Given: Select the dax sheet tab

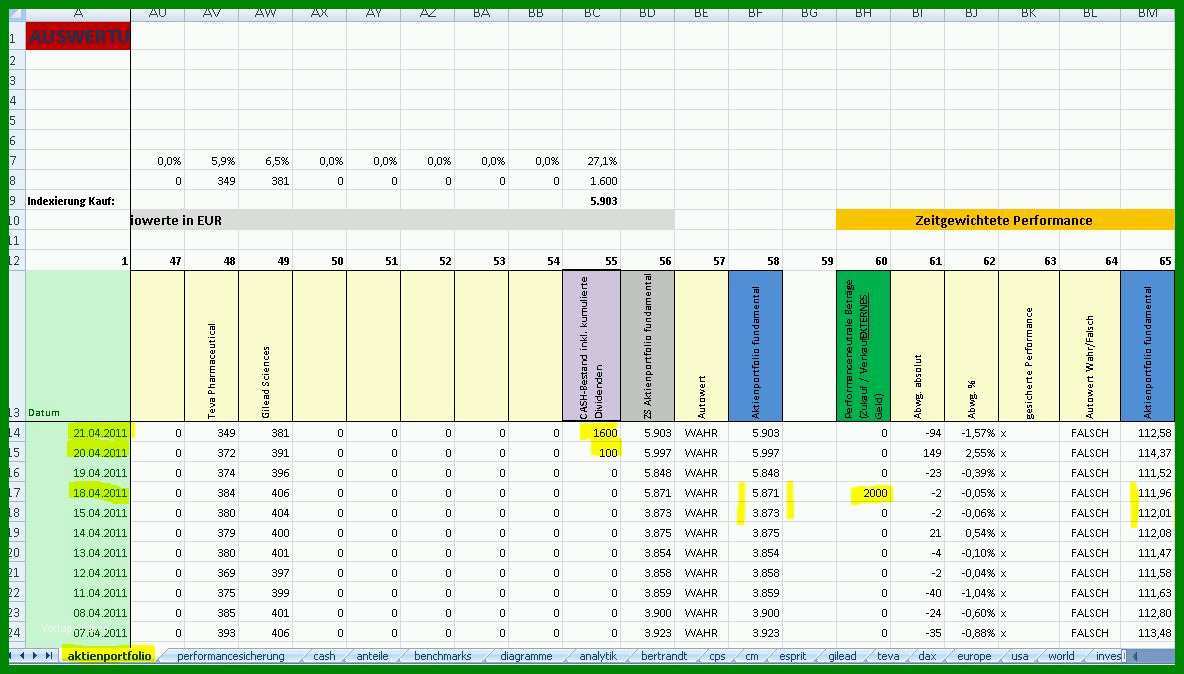Looking at the screenshot, I should tap(927, 656).
